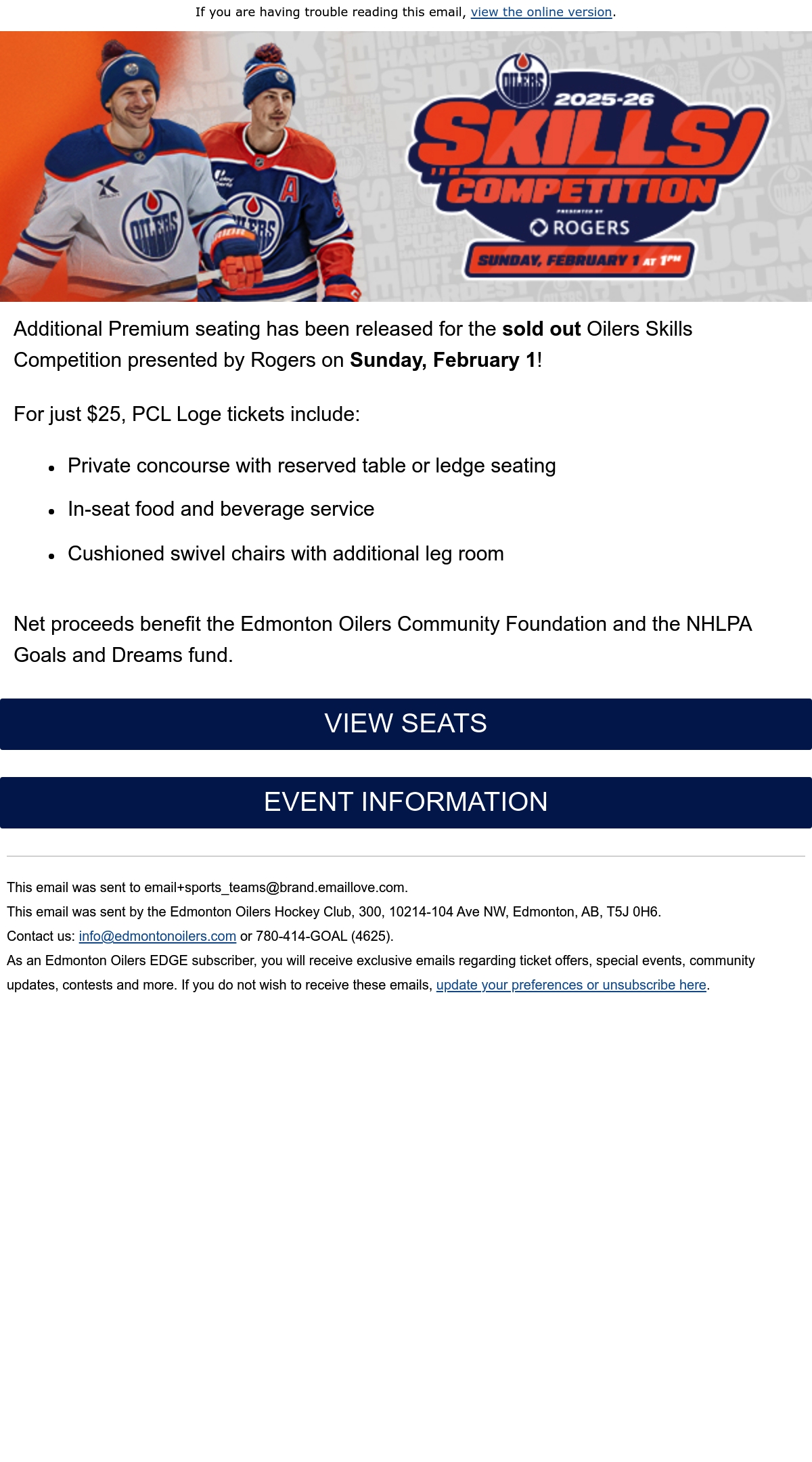Viewport: 812px width, 1462px height.
Task: Click the Oilers logo atop the Skills badge
Action: (523, 81)
